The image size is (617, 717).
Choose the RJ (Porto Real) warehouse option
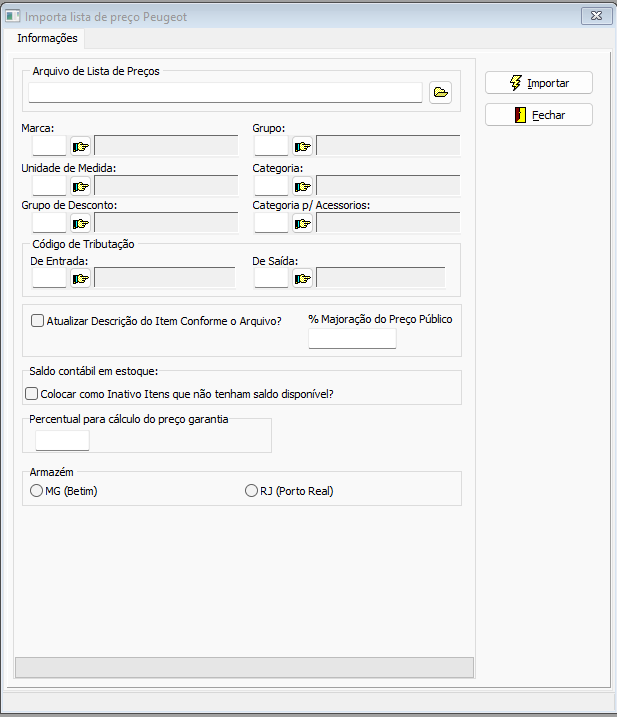pos(252,491)
